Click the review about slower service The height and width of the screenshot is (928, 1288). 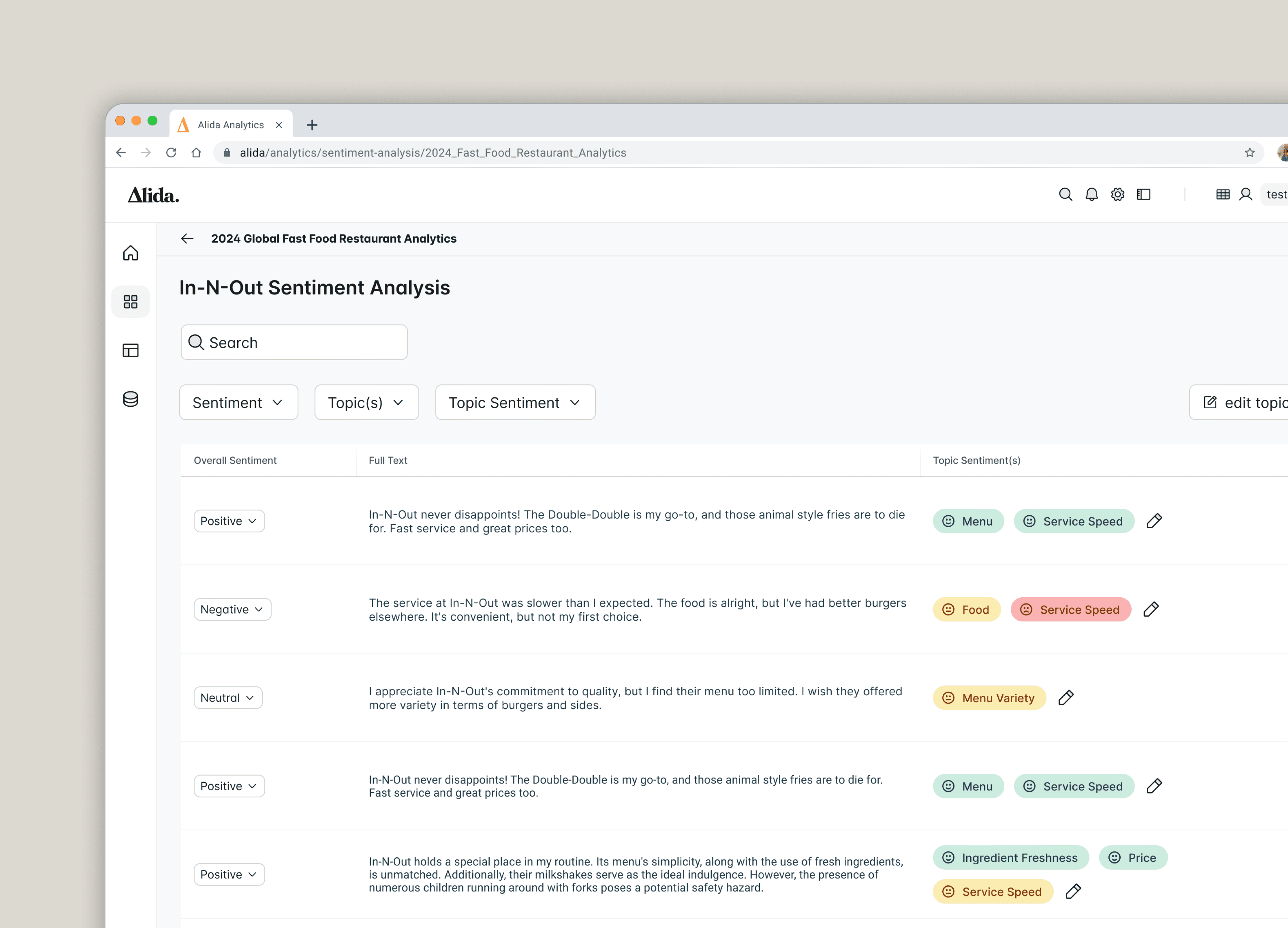[637, 610]
